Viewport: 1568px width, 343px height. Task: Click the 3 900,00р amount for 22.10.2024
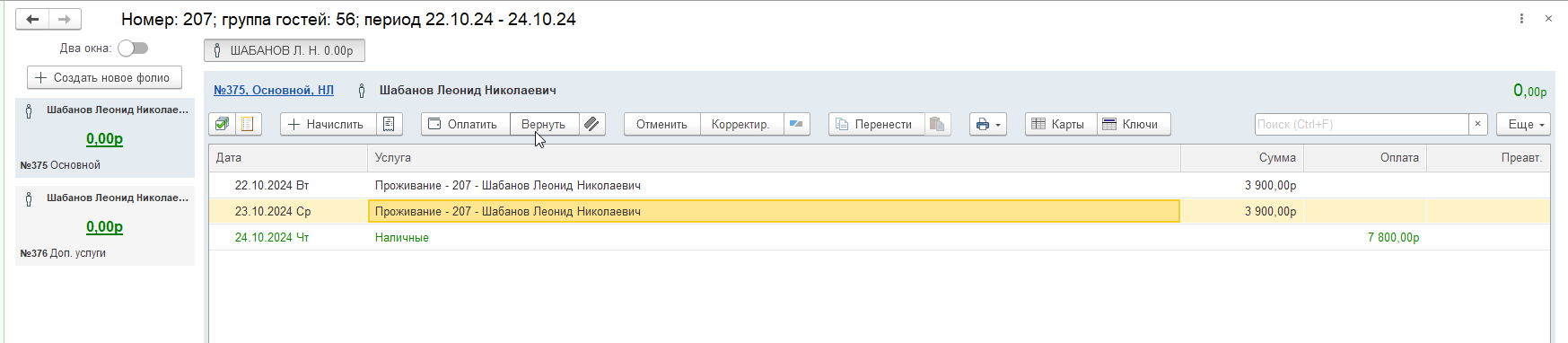(x=1270, y=185)
